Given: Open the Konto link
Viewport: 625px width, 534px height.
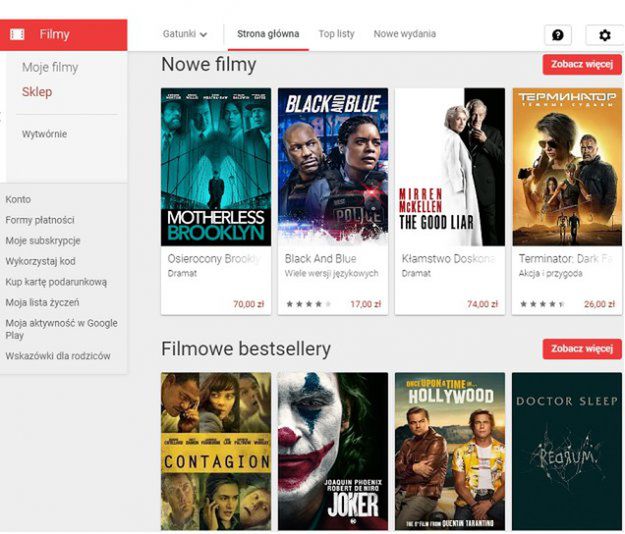Looking at the screenshot, I should (18, 199).
